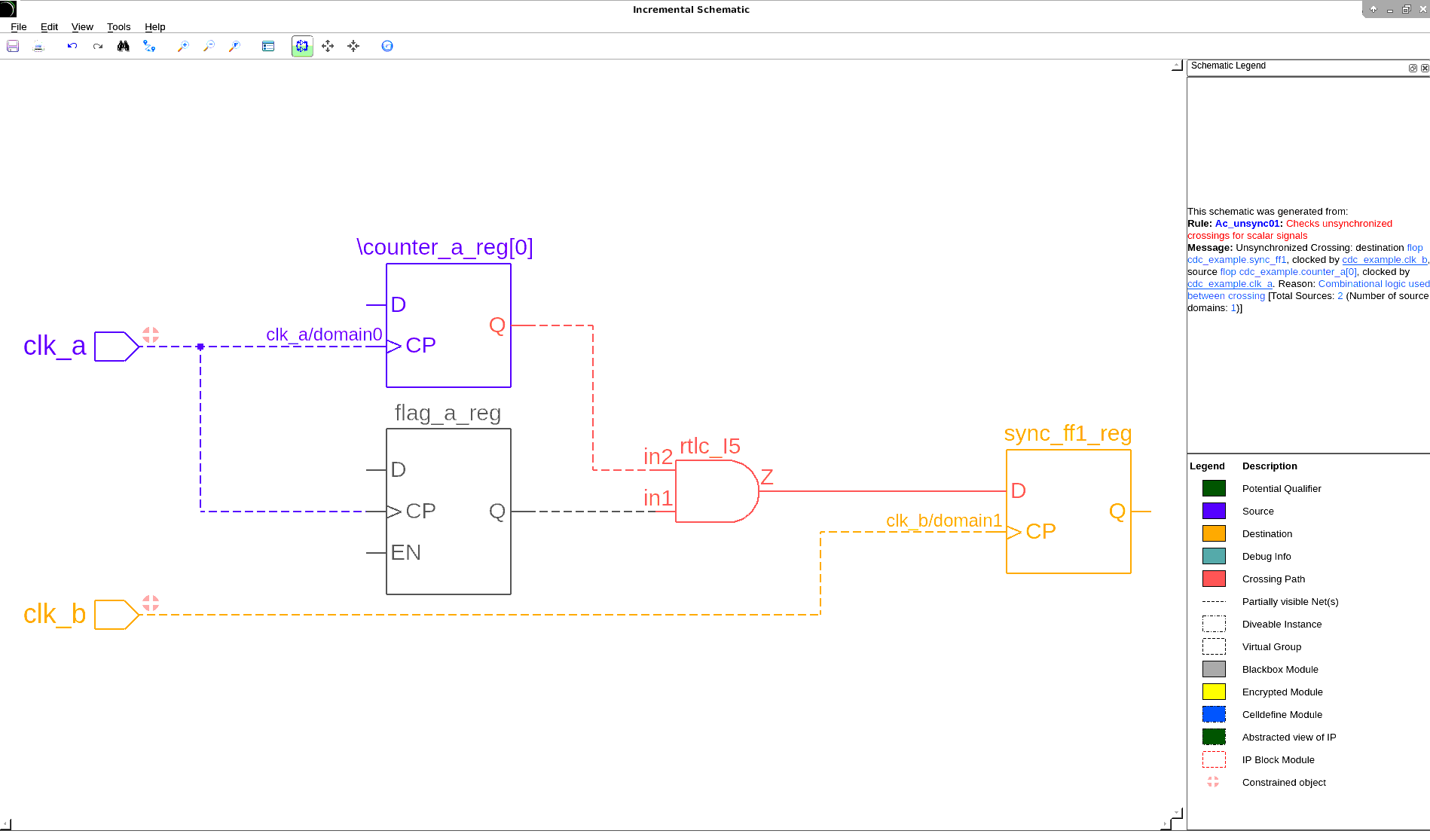
Task: Click the expand arrows icon
Action: click(328, 46)
